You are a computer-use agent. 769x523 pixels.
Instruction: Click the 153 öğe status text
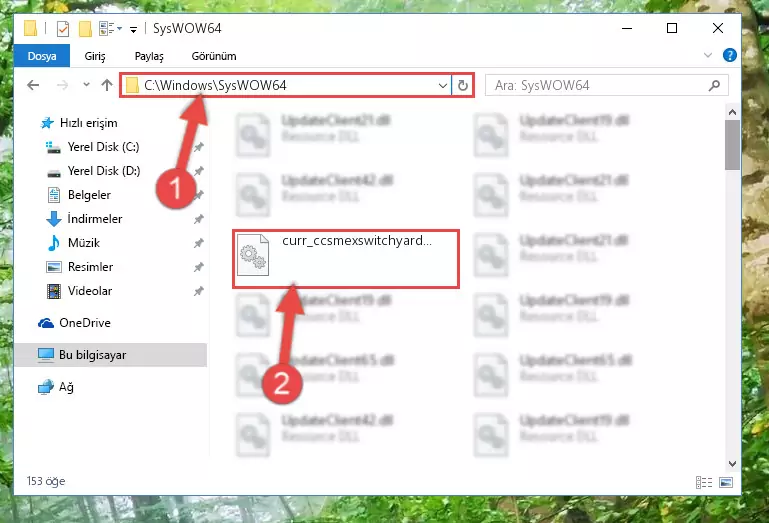(x=46, y=481)
